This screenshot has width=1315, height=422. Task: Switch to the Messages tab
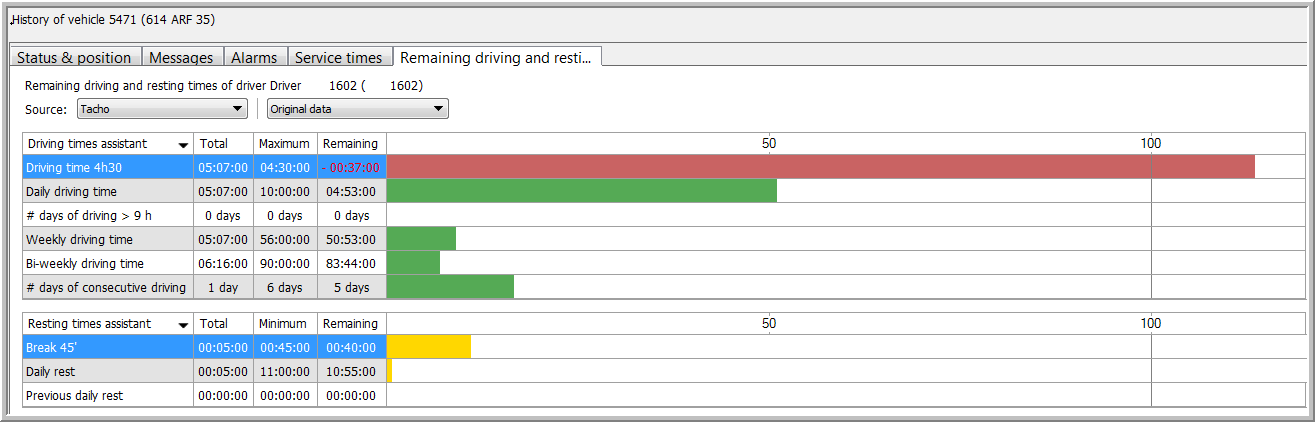(x=181, y=58)
